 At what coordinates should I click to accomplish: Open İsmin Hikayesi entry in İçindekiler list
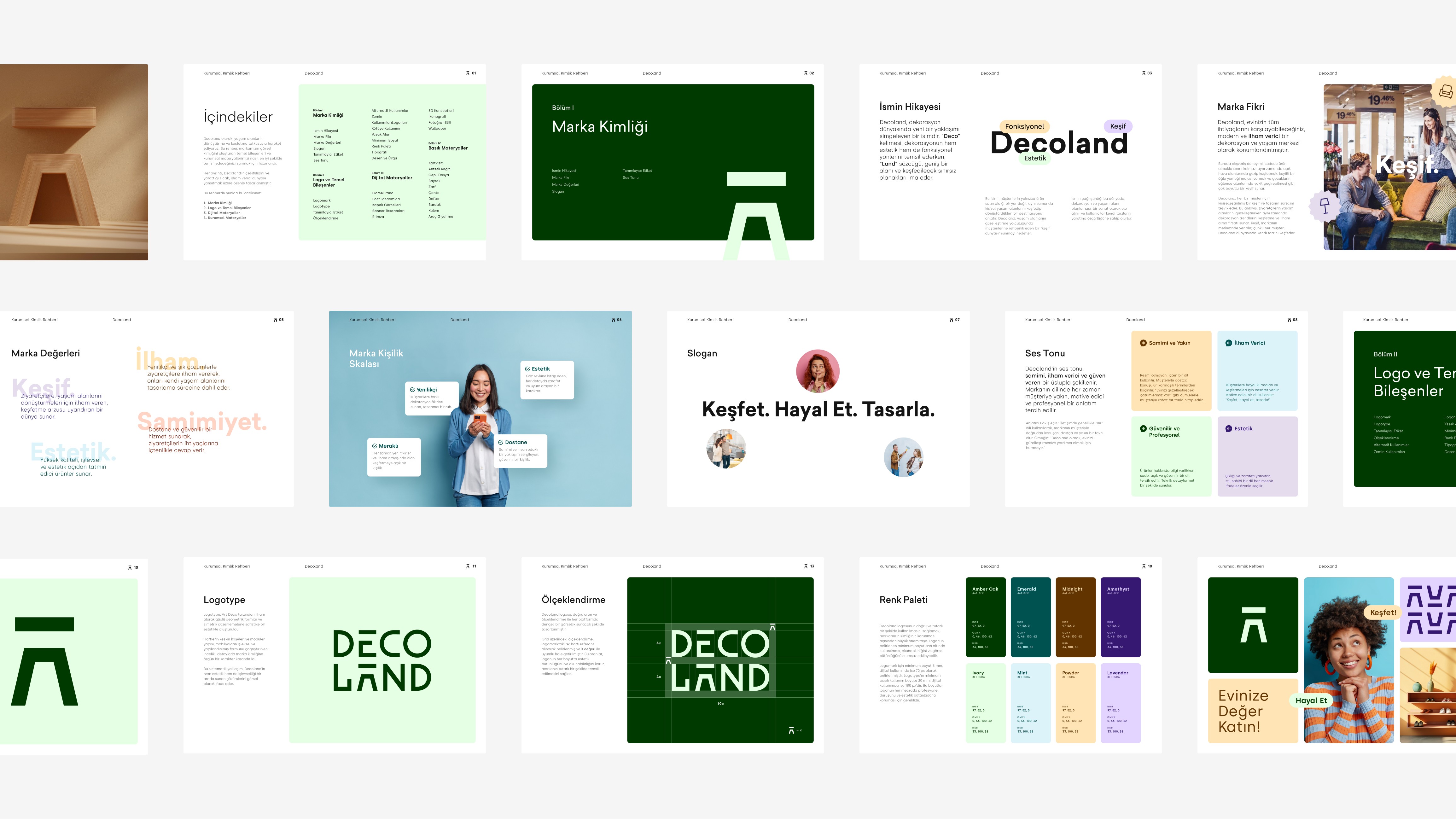click(326, 131)
